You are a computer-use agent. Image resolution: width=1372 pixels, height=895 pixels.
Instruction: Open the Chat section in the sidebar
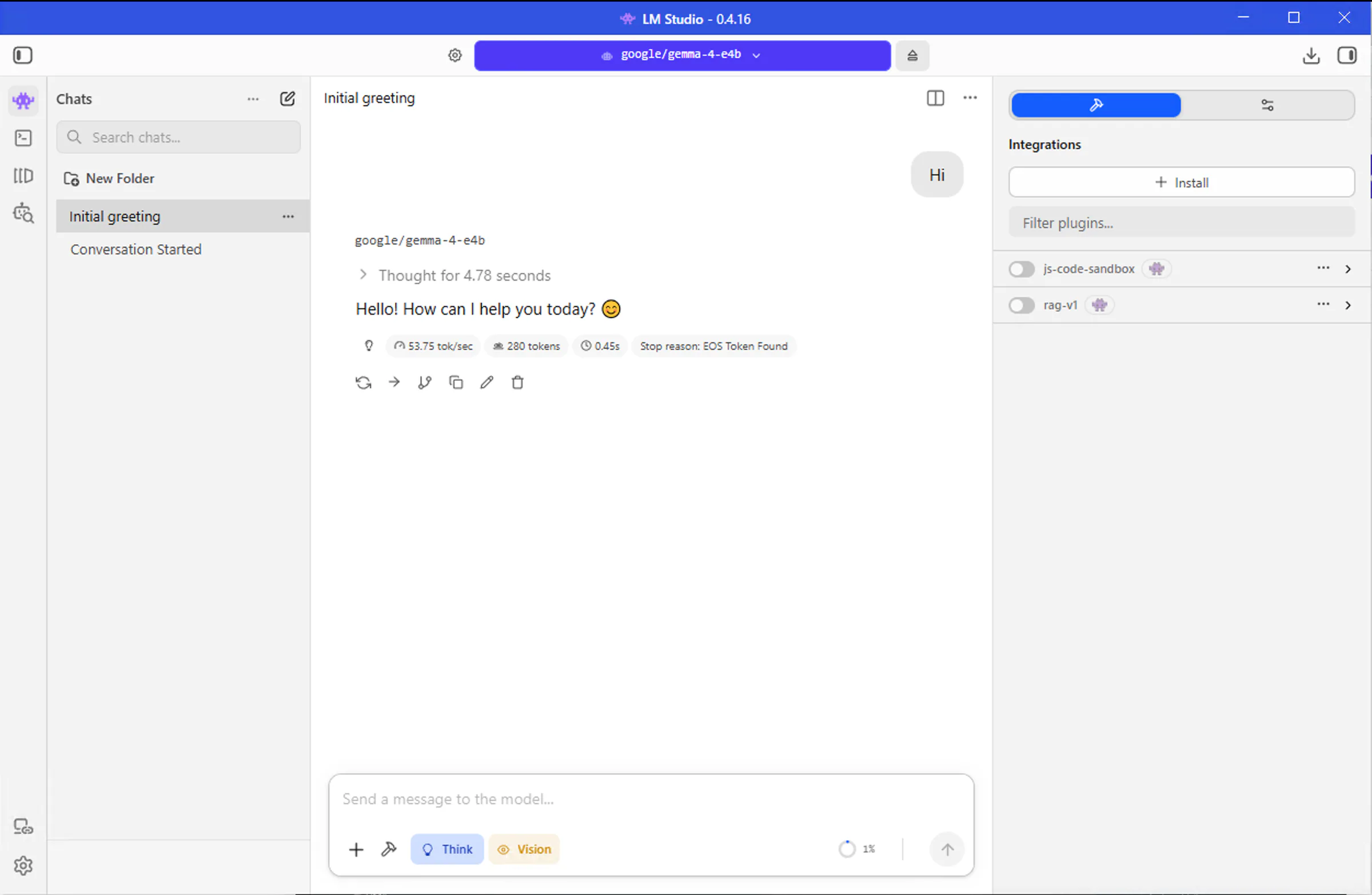tap(23, 101)
